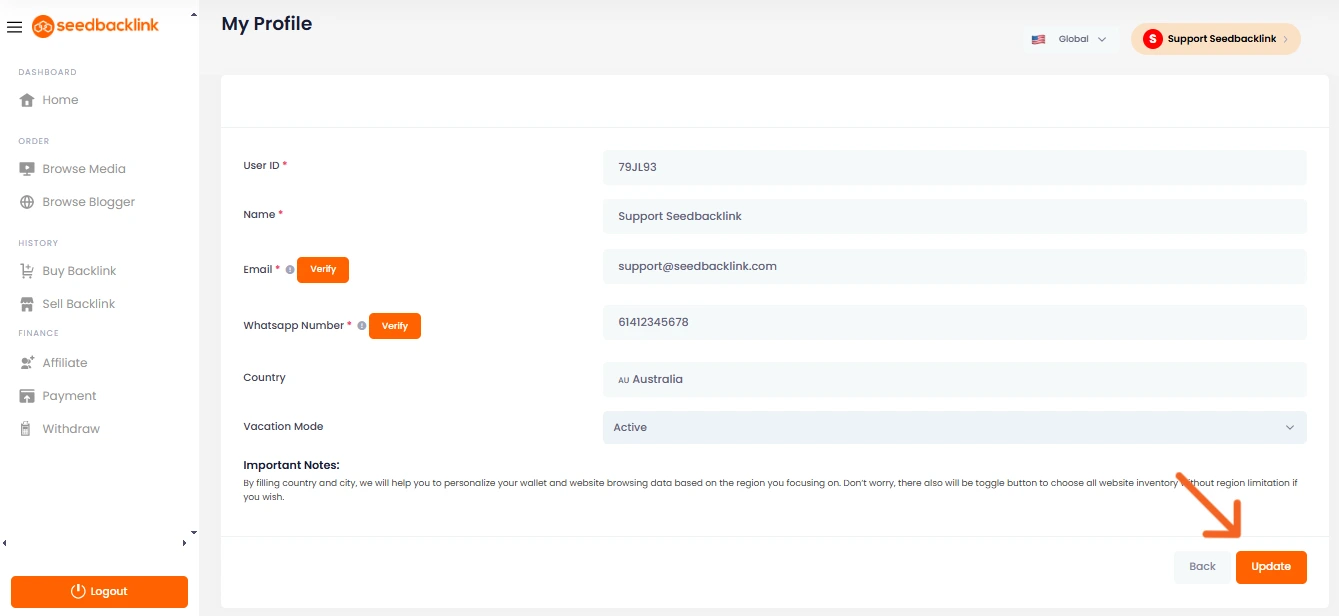Click the ORDER section label

point(33,141)
